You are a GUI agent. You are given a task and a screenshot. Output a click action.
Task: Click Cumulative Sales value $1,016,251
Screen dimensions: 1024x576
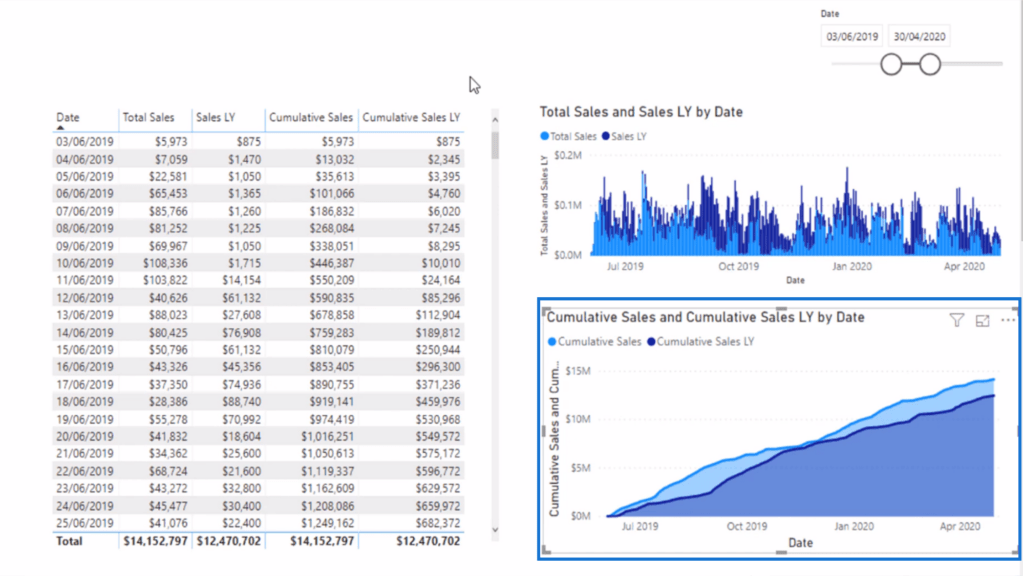328,436
